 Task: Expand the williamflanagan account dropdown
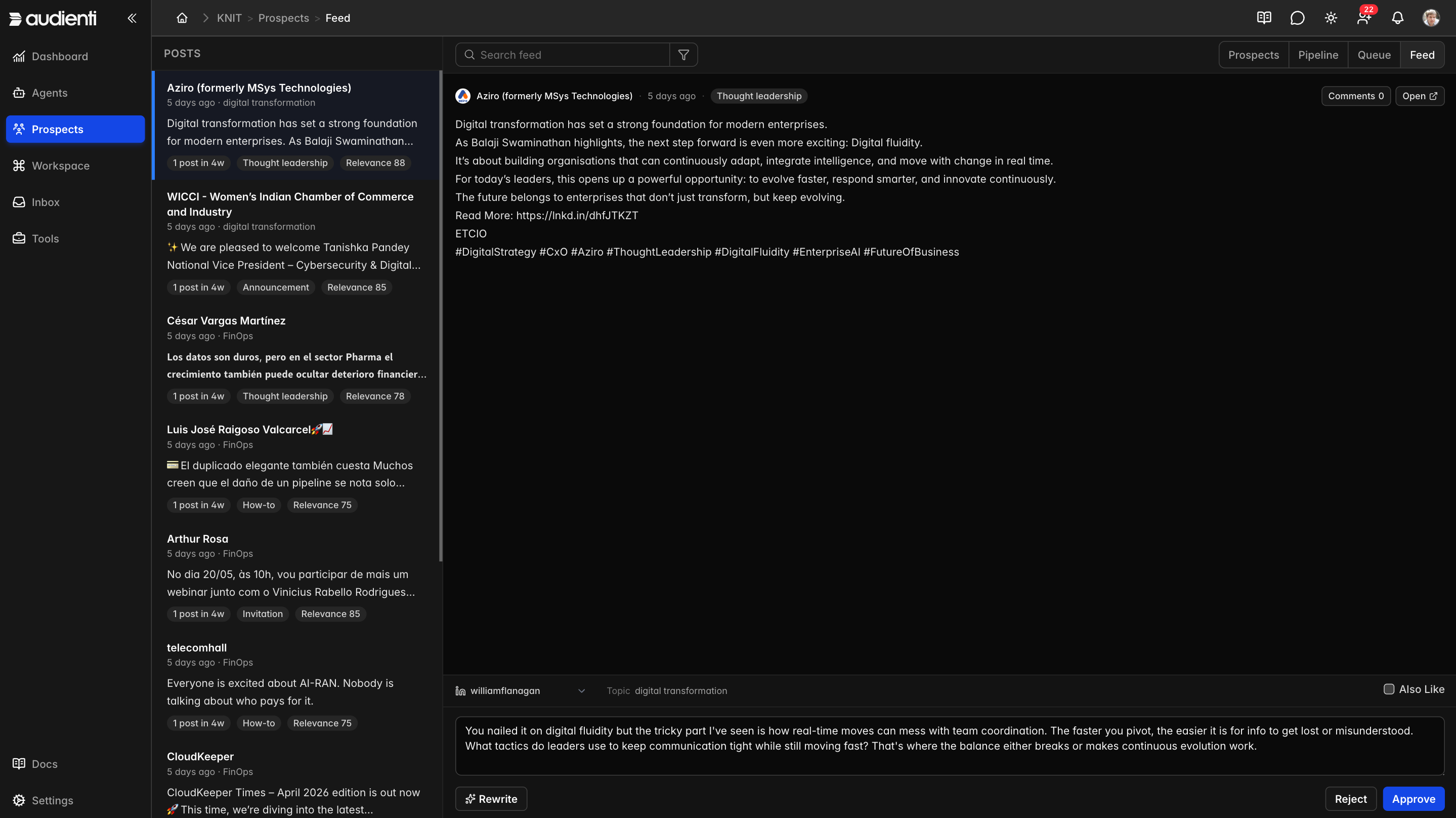point(521,691)
